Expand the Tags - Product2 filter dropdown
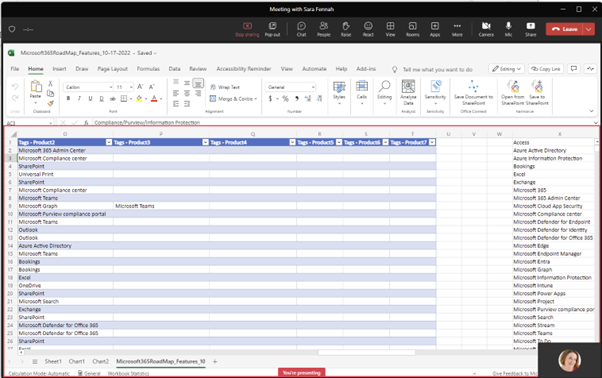The height and width of the screenshot is (378, 602). pos(109,142)
